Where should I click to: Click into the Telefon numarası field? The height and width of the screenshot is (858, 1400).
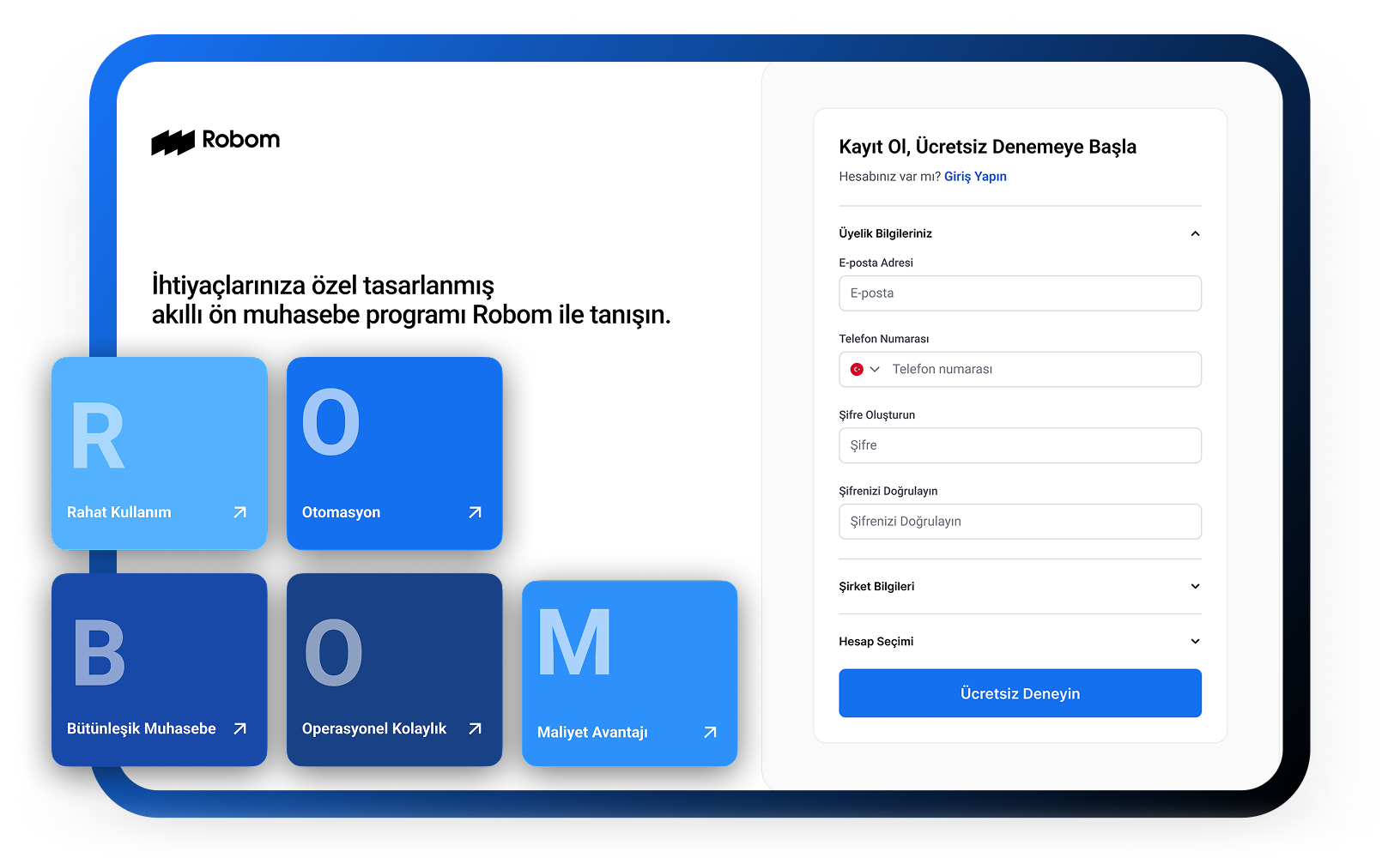1040,369
